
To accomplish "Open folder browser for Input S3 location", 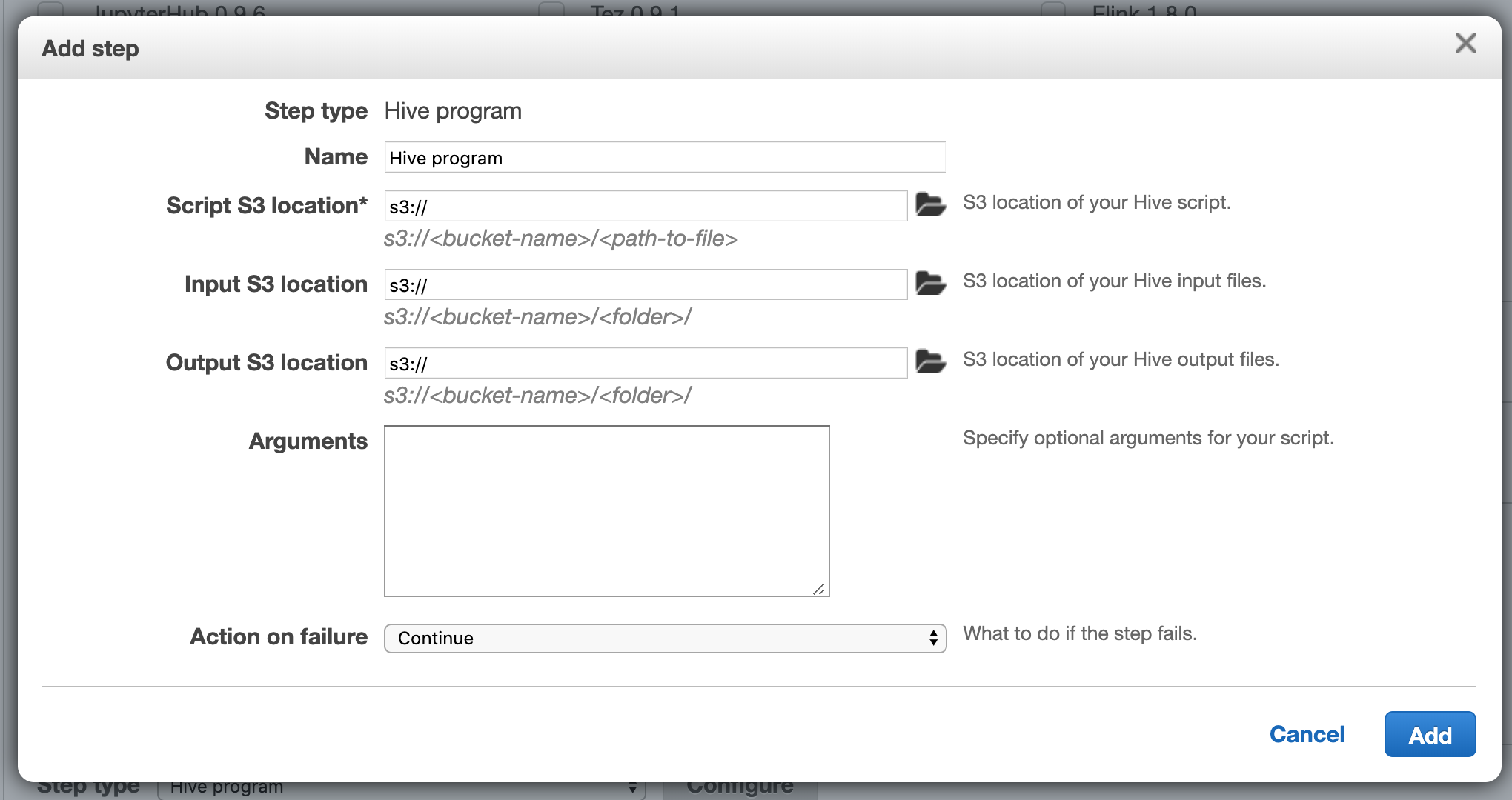I will click(930, 283).
